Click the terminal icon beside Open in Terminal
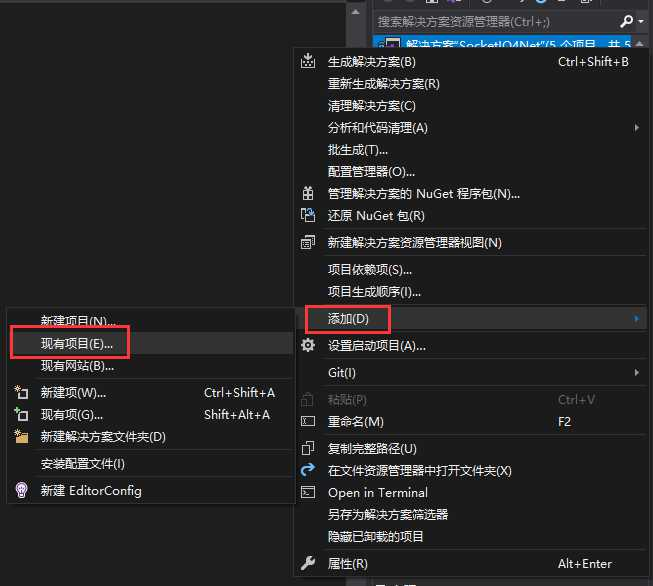 click(x=308, y=492)
